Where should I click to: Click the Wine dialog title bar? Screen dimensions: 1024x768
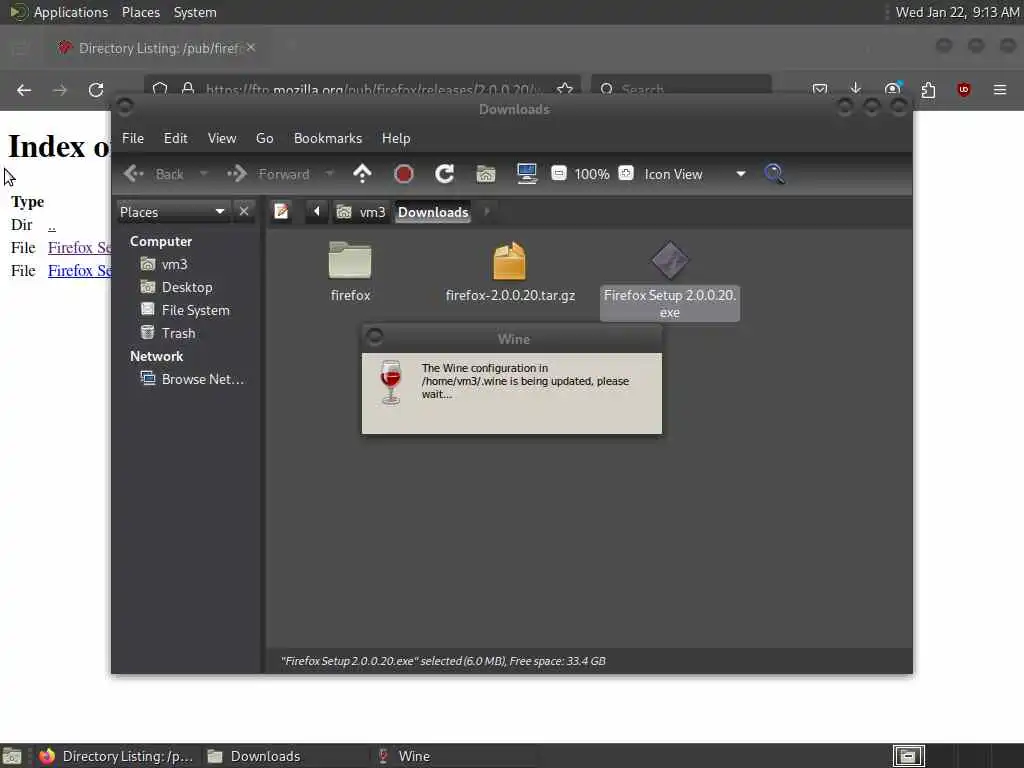(x=513, y=339)
